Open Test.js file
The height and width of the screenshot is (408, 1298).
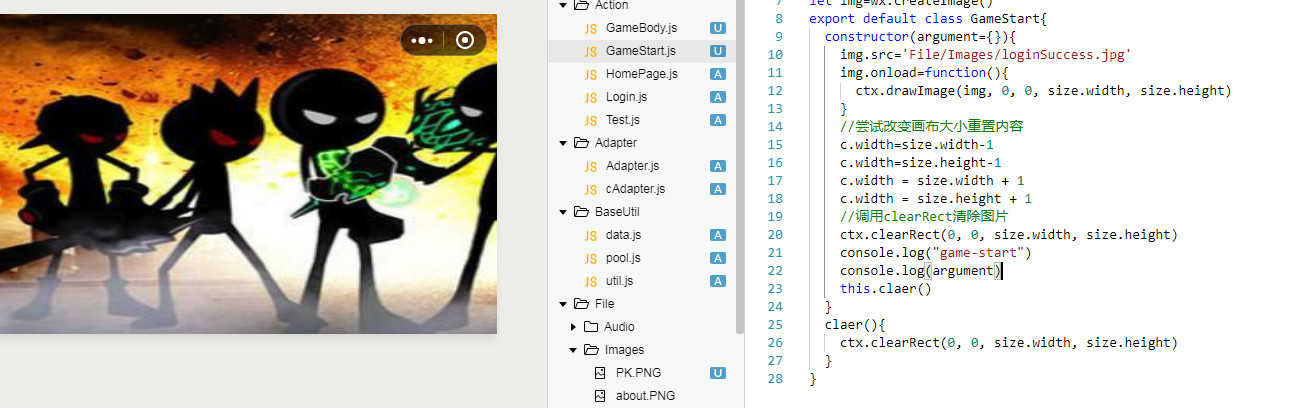[623, 120]
